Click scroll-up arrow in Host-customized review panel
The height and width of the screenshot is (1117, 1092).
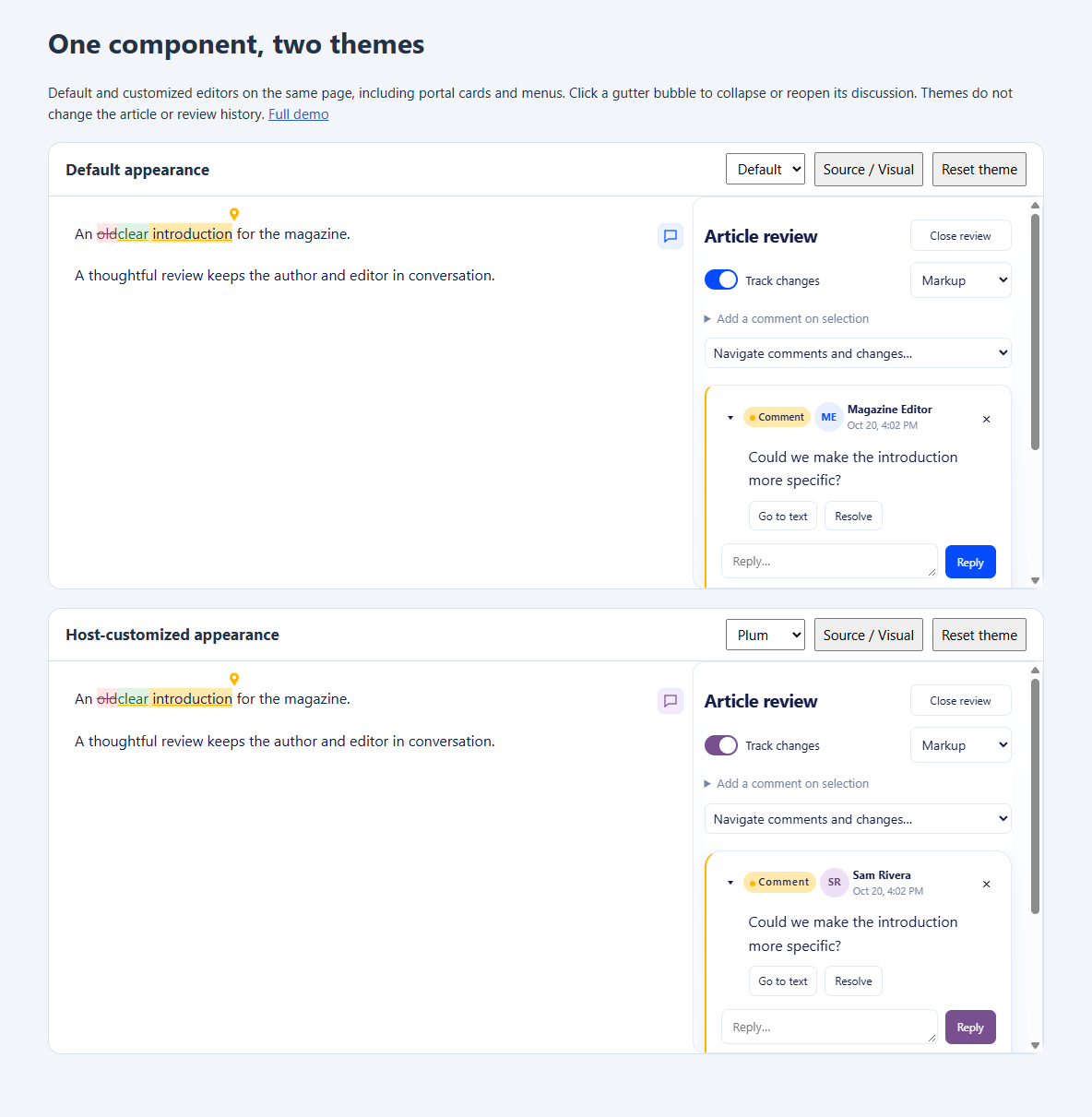point(1036,671)
